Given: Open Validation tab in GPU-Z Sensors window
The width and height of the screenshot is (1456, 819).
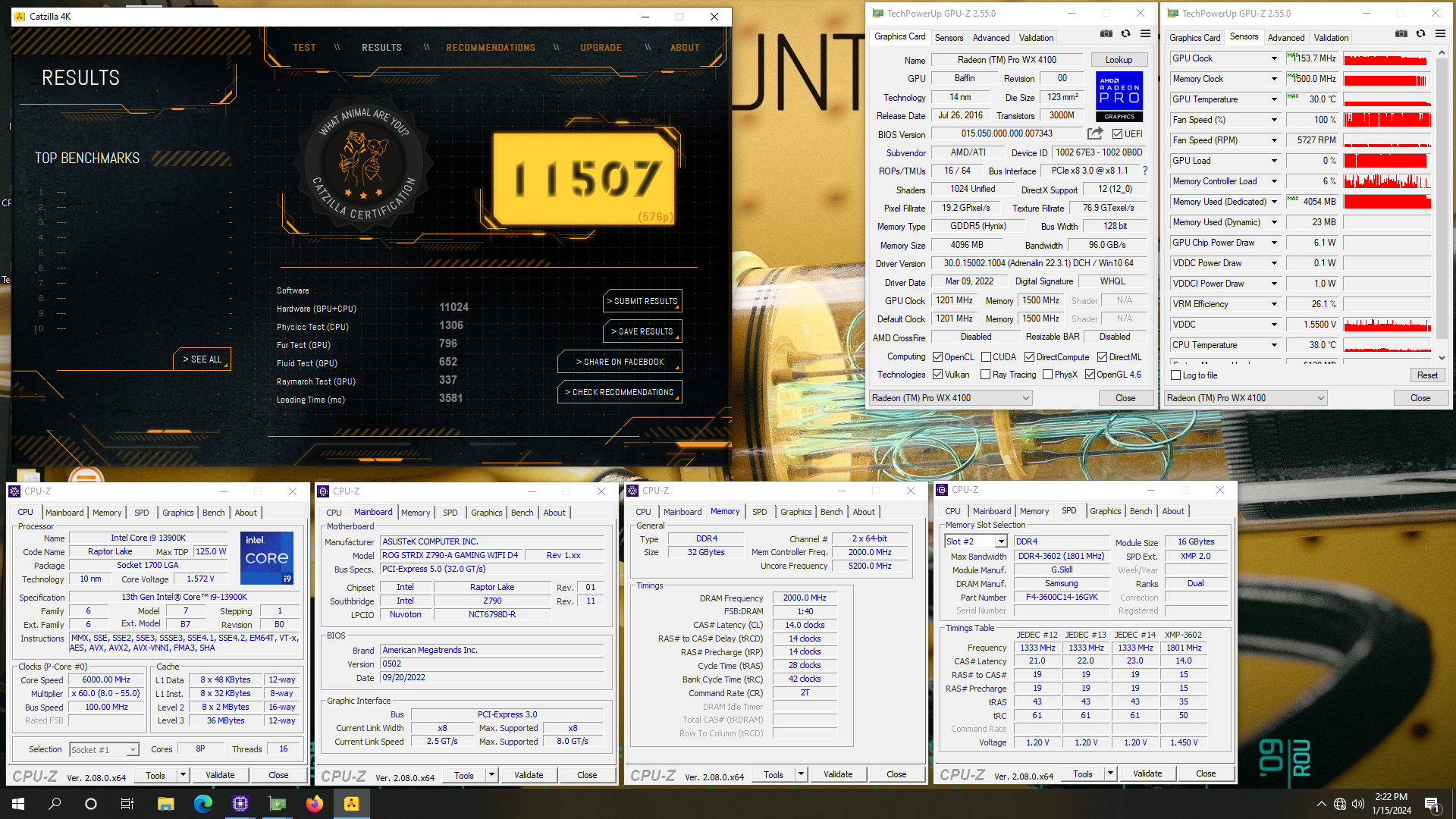Looking at the screenshot, I should (1331, 38).
